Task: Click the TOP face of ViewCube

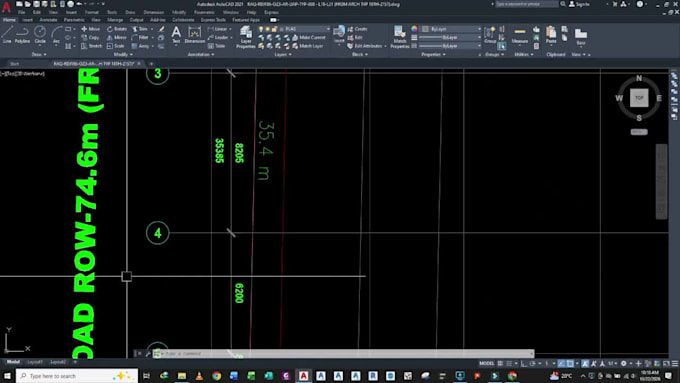Action: pos(639,98)
